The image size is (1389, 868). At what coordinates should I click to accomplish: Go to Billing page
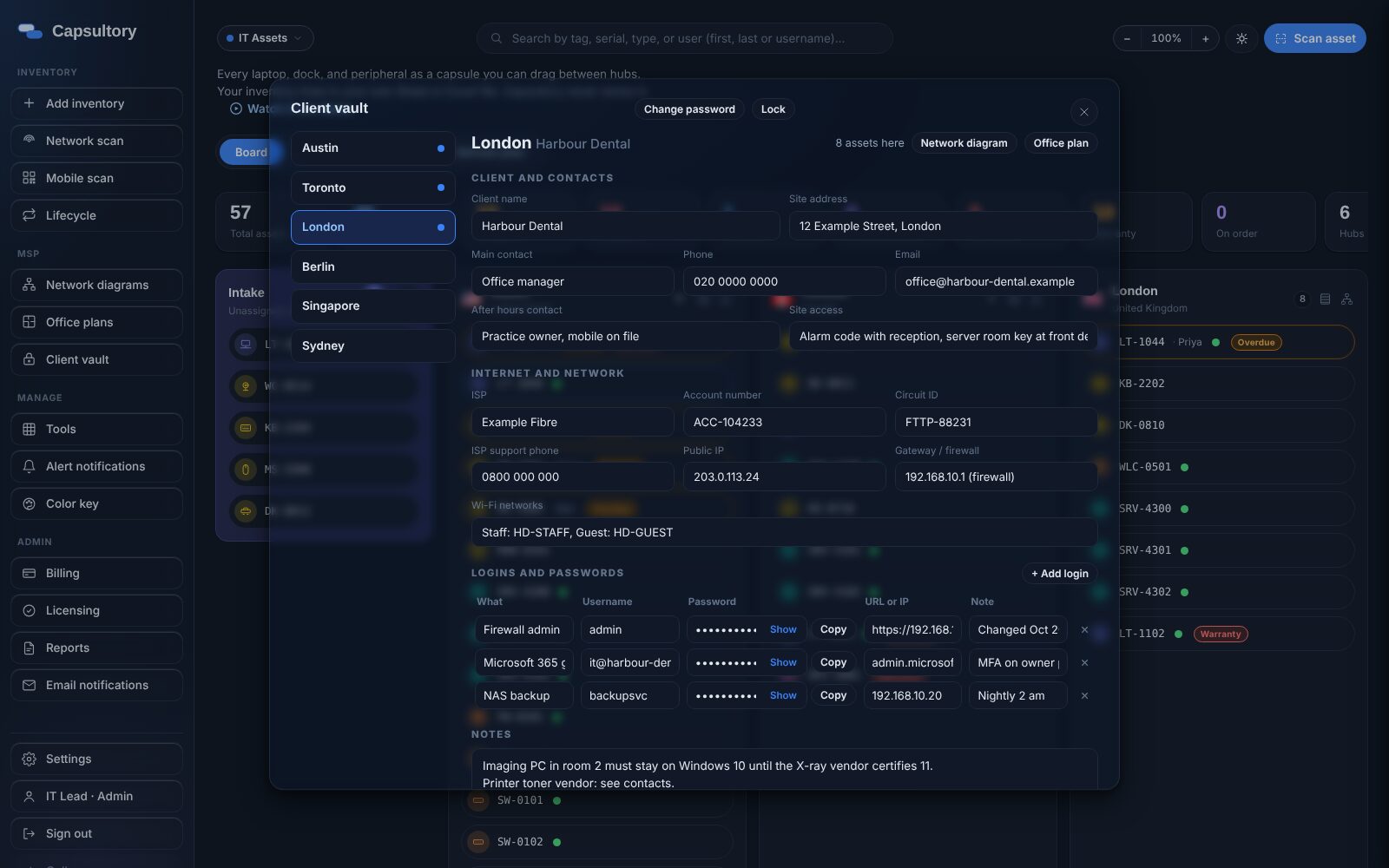tap(96, 573)
